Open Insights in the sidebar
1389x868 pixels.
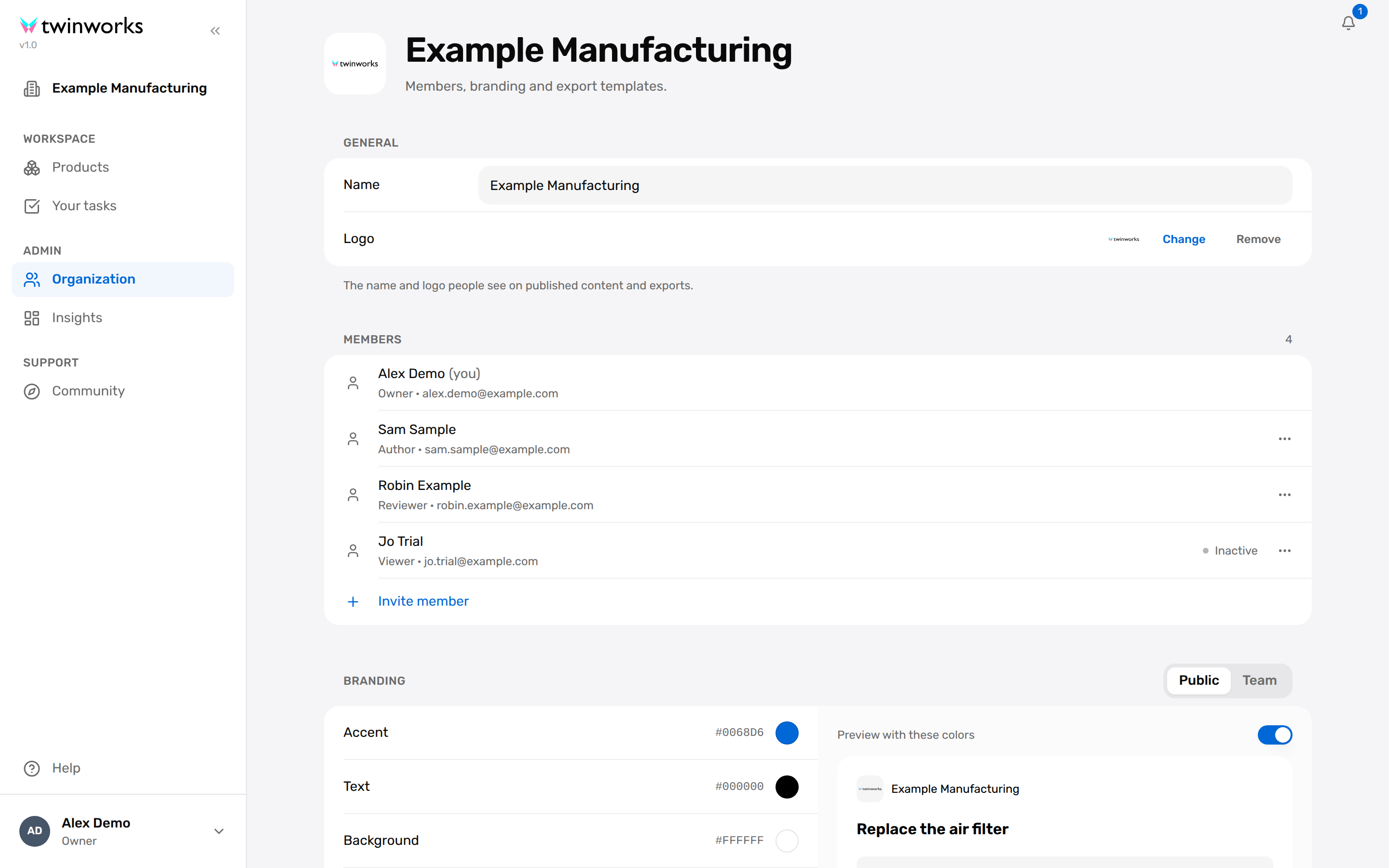click(123, 318)
